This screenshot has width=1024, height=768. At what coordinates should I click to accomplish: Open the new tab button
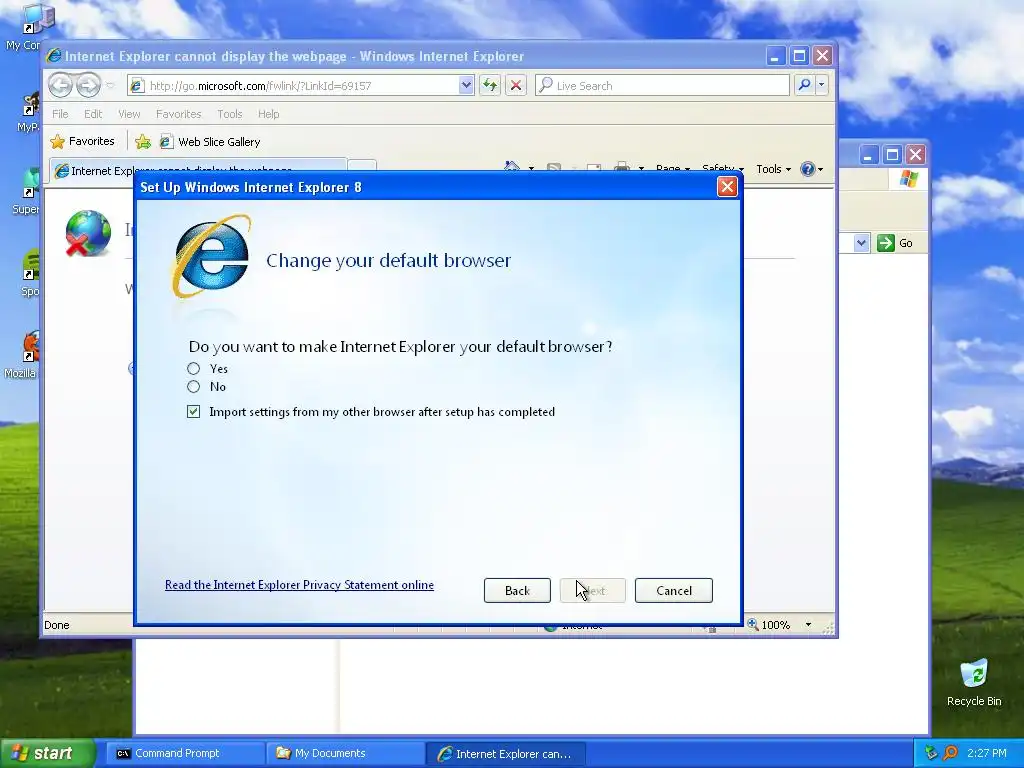(x=362, y=166)
